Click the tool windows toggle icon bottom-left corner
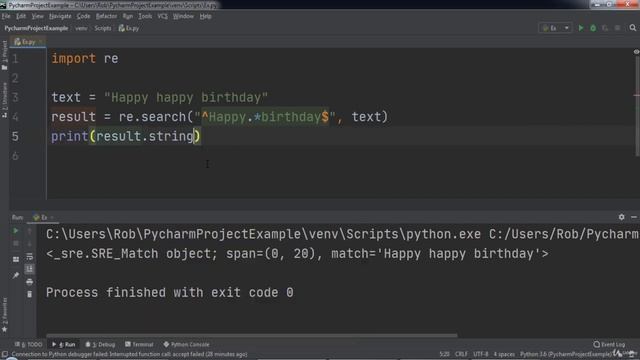This screenshot has height=360, width=640. pyautogui.click(x=4, y=354)
